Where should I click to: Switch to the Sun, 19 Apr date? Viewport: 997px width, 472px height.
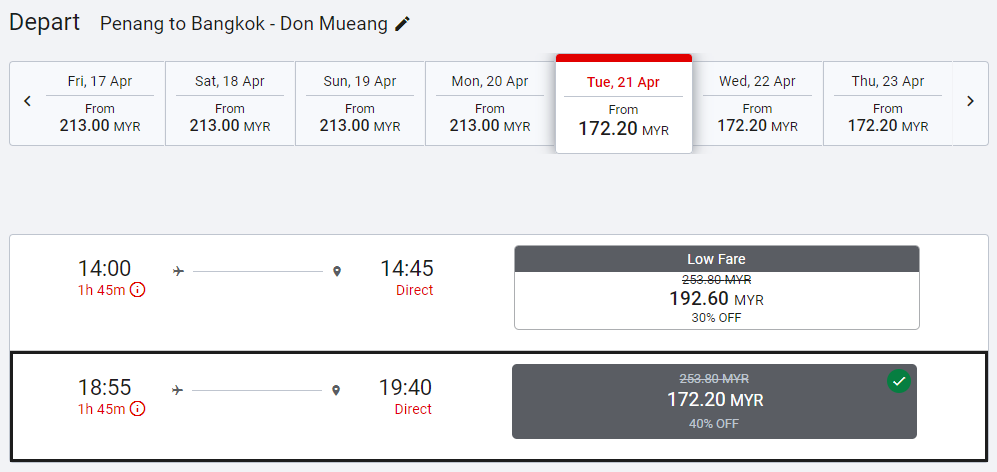click(x=360, y=104)
